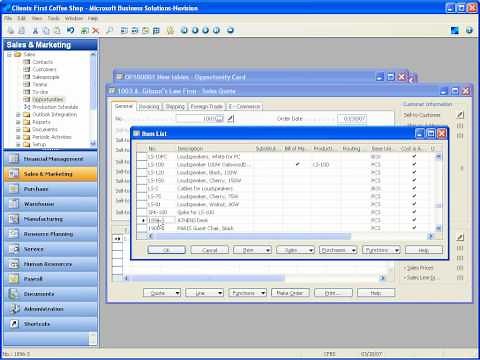This screenshot has height=360, width=480.
Task: Open the Service module in navigation pane
Action: 50,249
